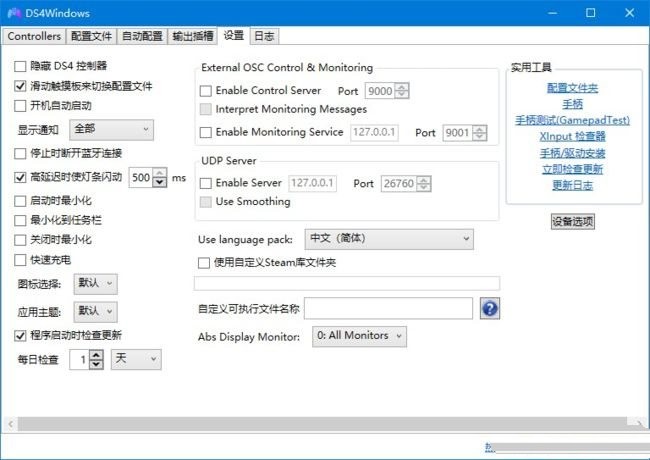The image size is (650, 460).
Task: Open 图标选择 dropdown
Action: click(95, 284)
